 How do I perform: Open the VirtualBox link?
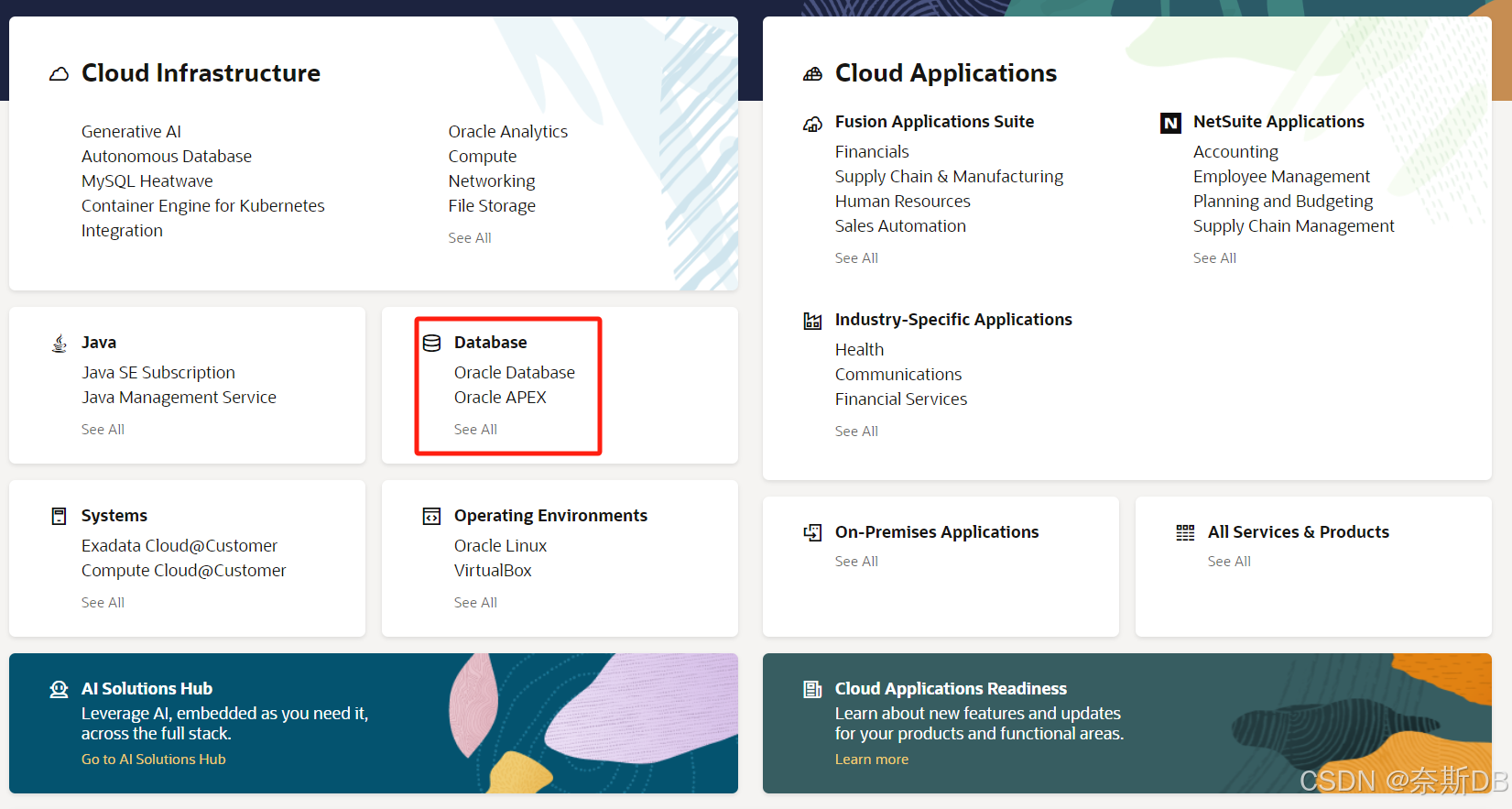point(493,571)
